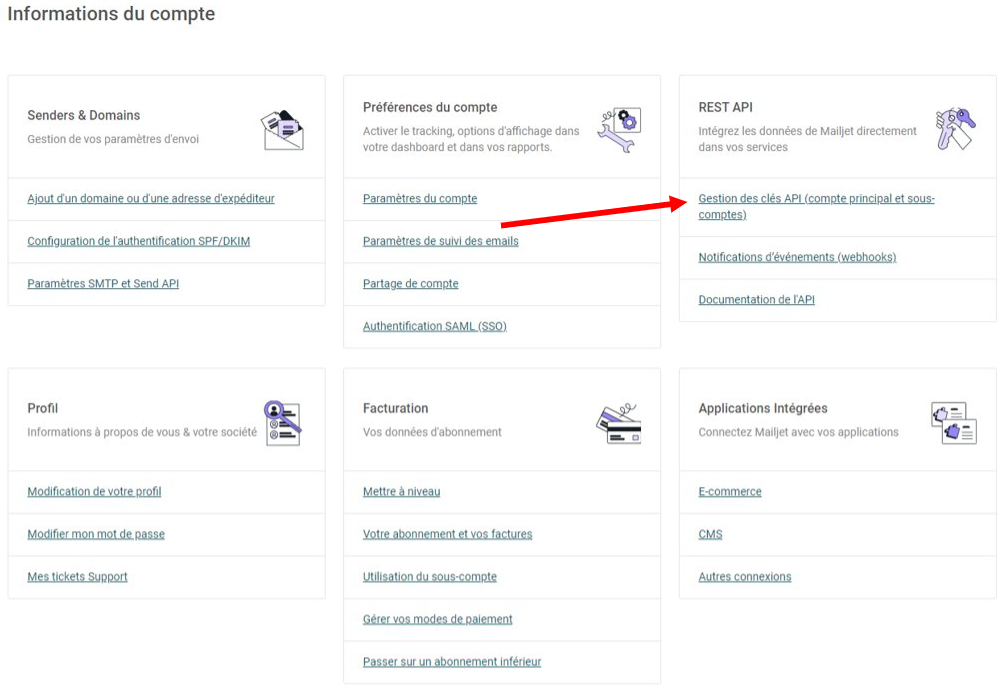Click the Facturation credit card icon
The height and width of the screenshot is (689, 1003).
(619, 424)
